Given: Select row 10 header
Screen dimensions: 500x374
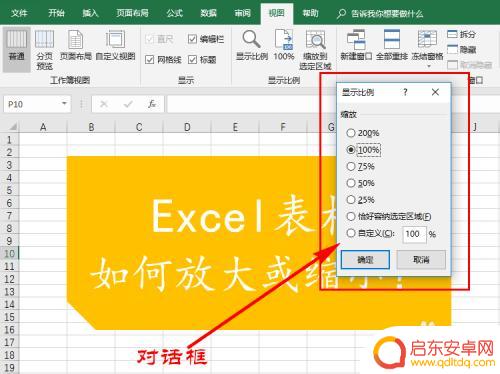Looking at the screenshot, I should (x=9, y=254).
